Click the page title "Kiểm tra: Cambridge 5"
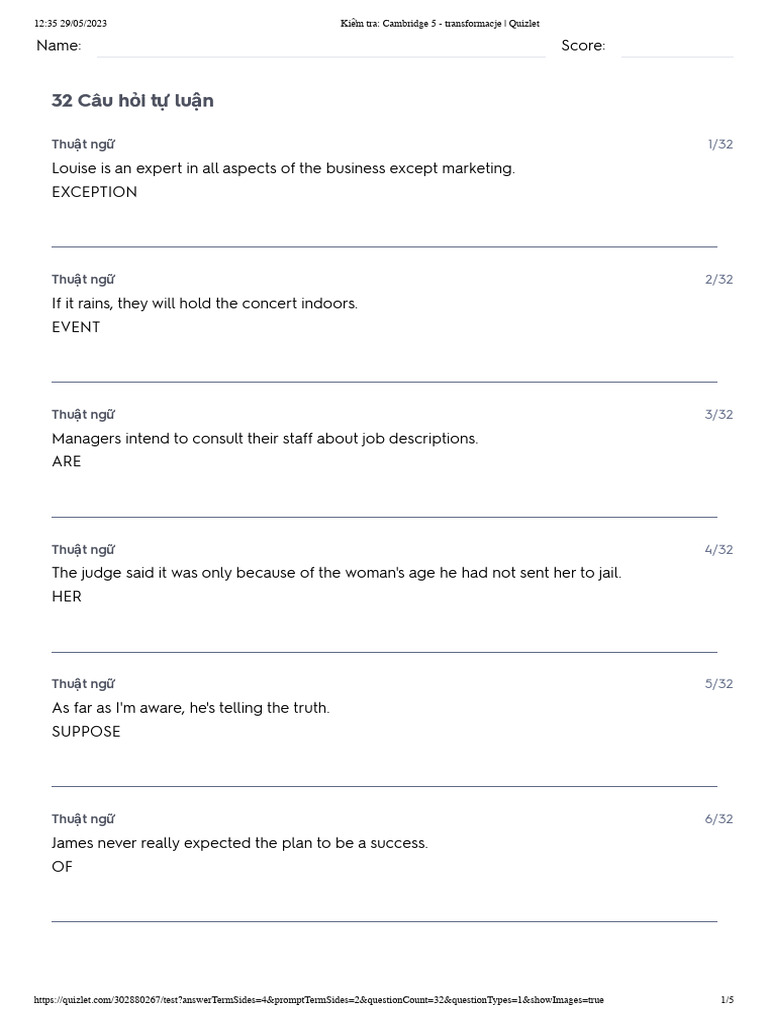The image size is (768, 1024). click(440, 24)
